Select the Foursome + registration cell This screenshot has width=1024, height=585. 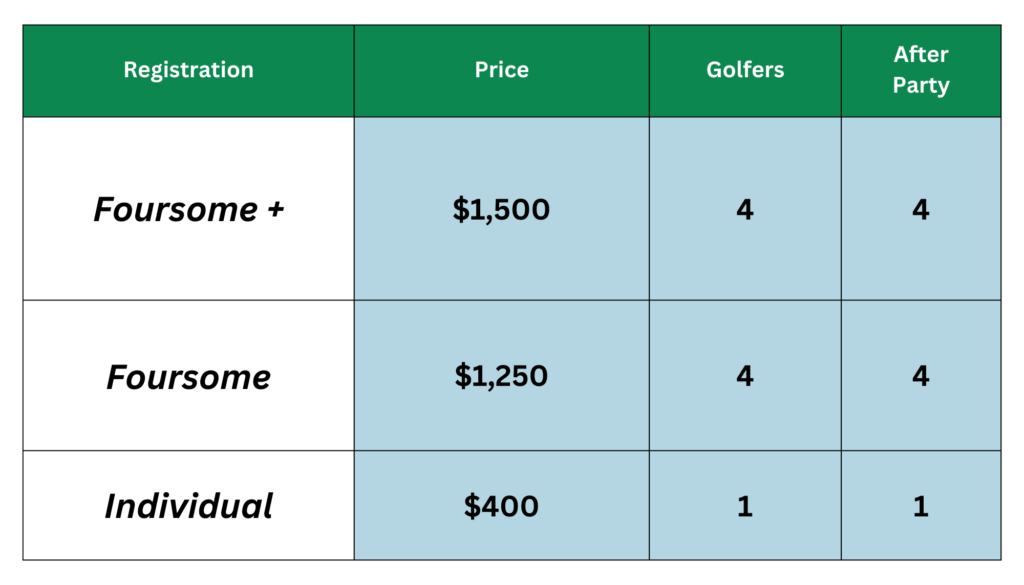189,209
